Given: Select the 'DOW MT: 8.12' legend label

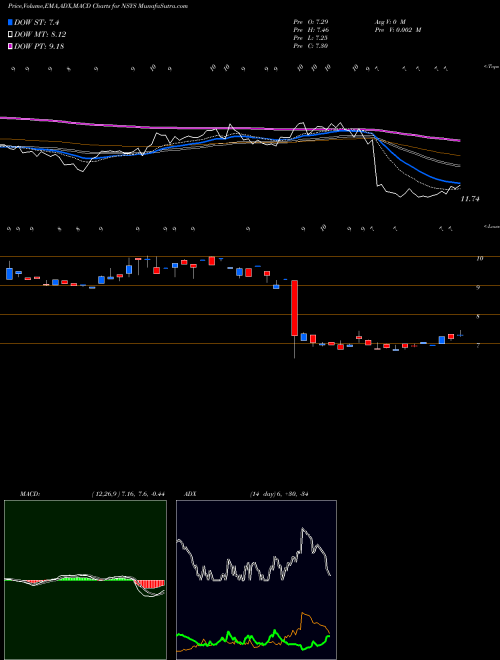Looking at the screenshot, I should point(40,35).
